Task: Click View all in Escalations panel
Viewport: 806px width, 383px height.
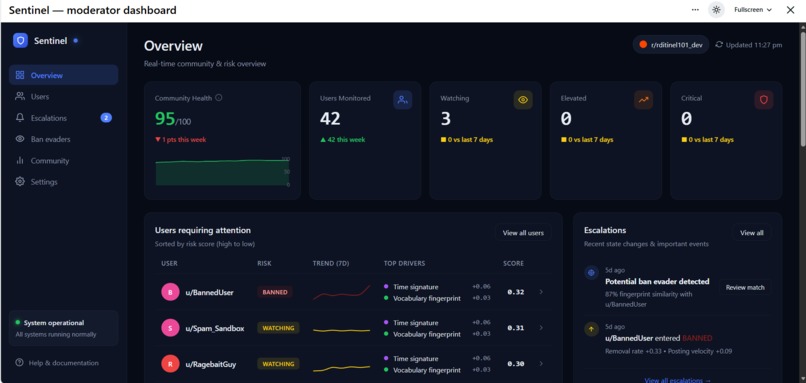Action: (x=752, y=233)
